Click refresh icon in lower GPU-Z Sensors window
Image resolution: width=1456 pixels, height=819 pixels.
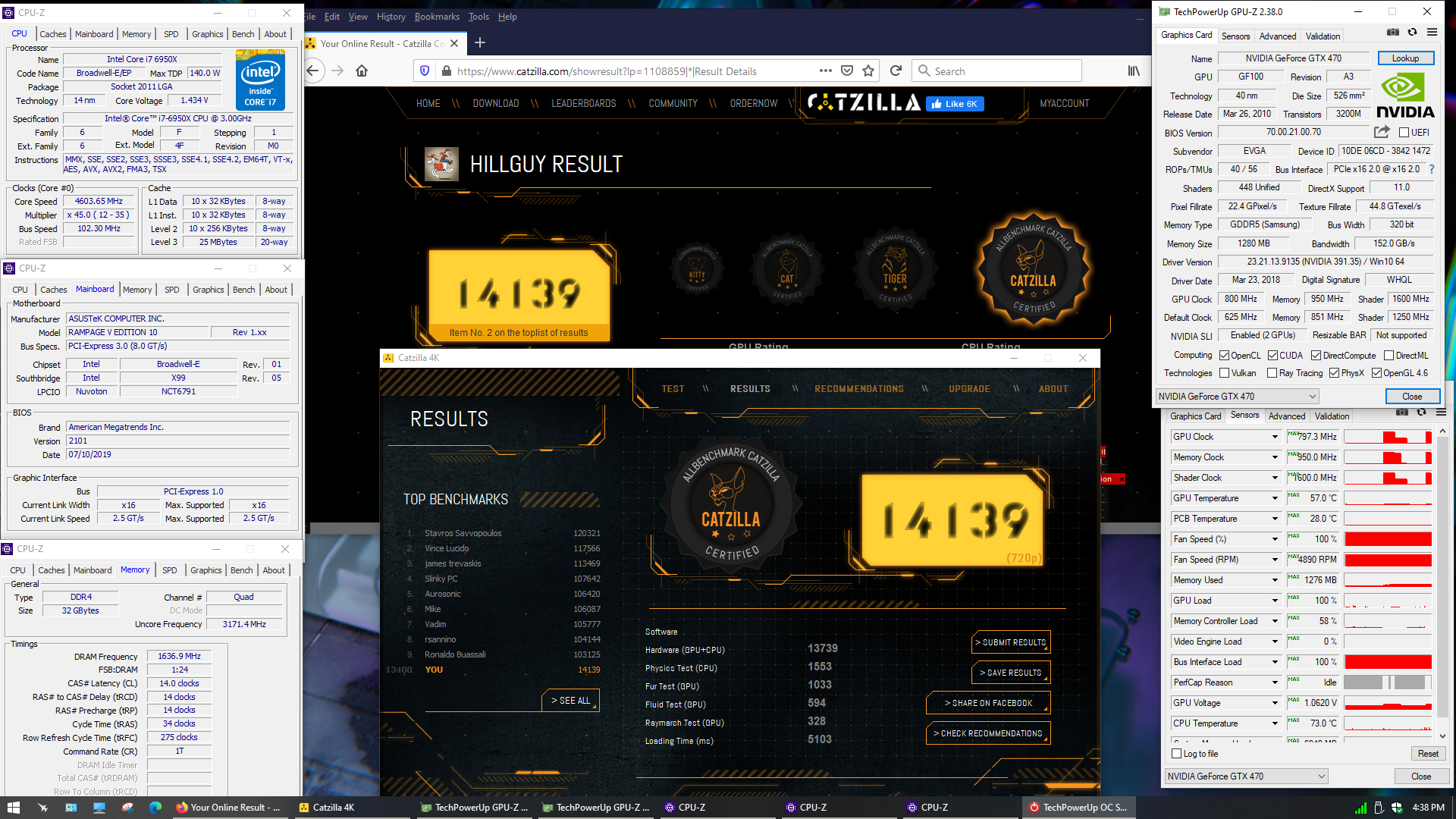point(1422,413)
